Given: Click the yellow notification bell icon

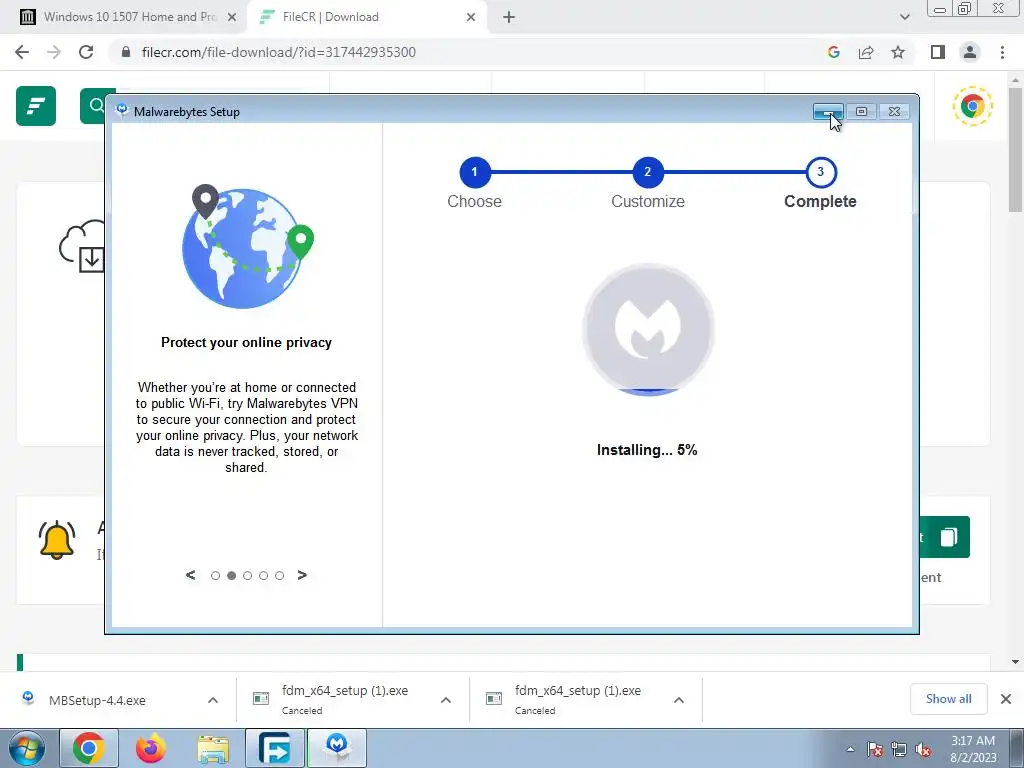Looking at the screenshot, I should click(57, 540).
